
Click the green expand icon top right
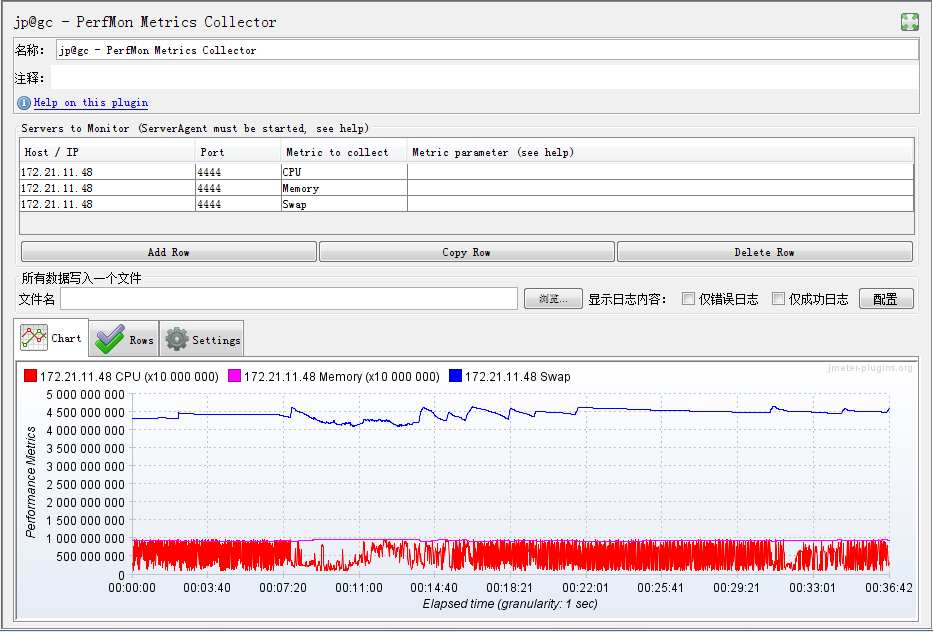click(910, 22)
